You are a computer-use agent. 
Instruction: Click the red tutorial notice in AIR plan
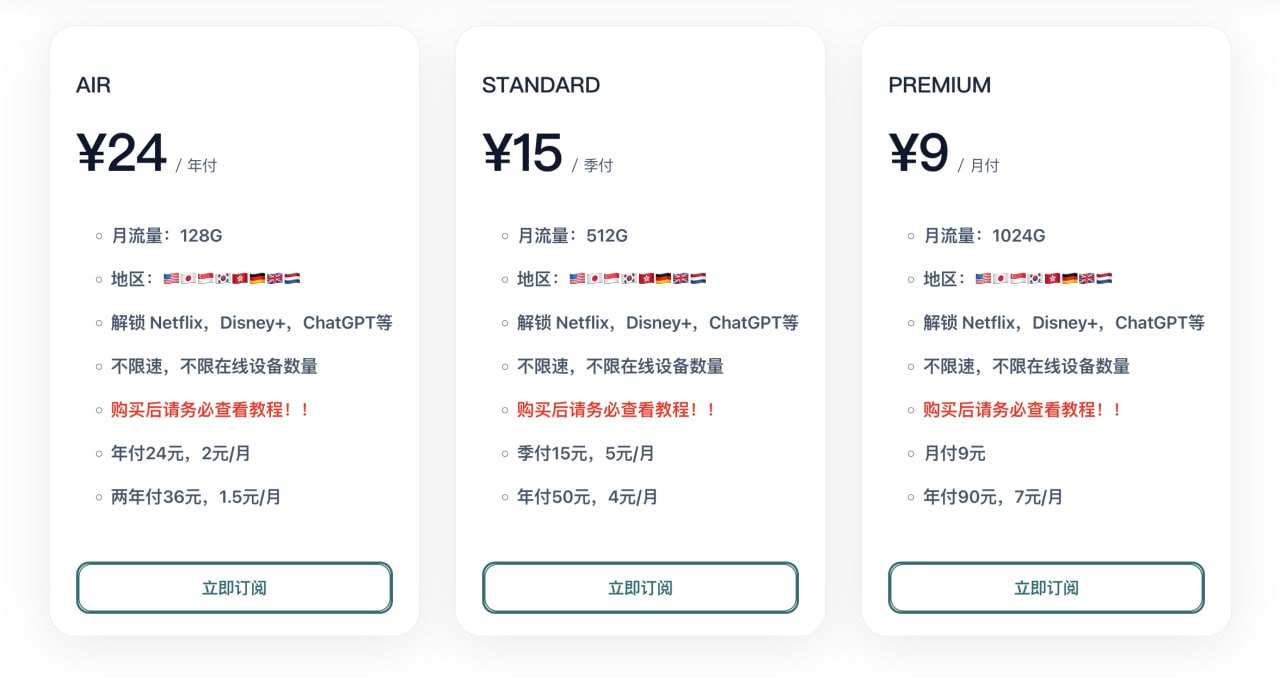[210, 410]
